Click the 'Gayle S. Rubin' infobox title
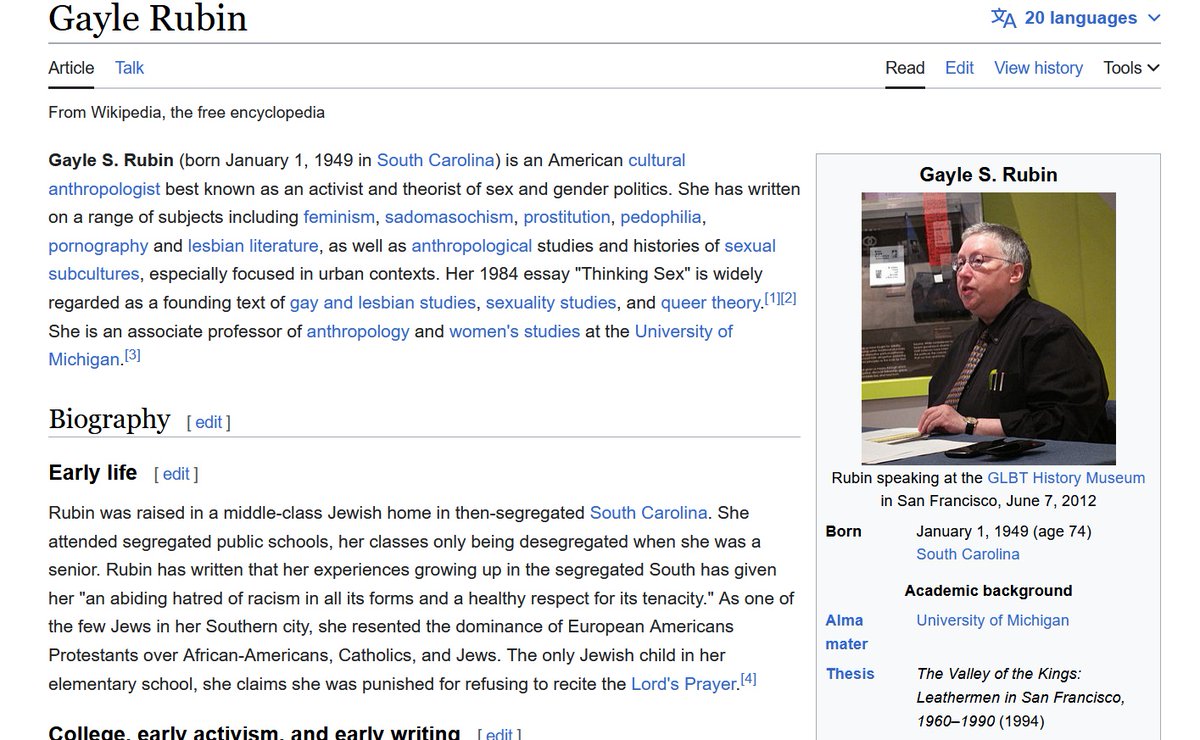1200x740 pixels. pyautogui.click(x=988, y=174)
